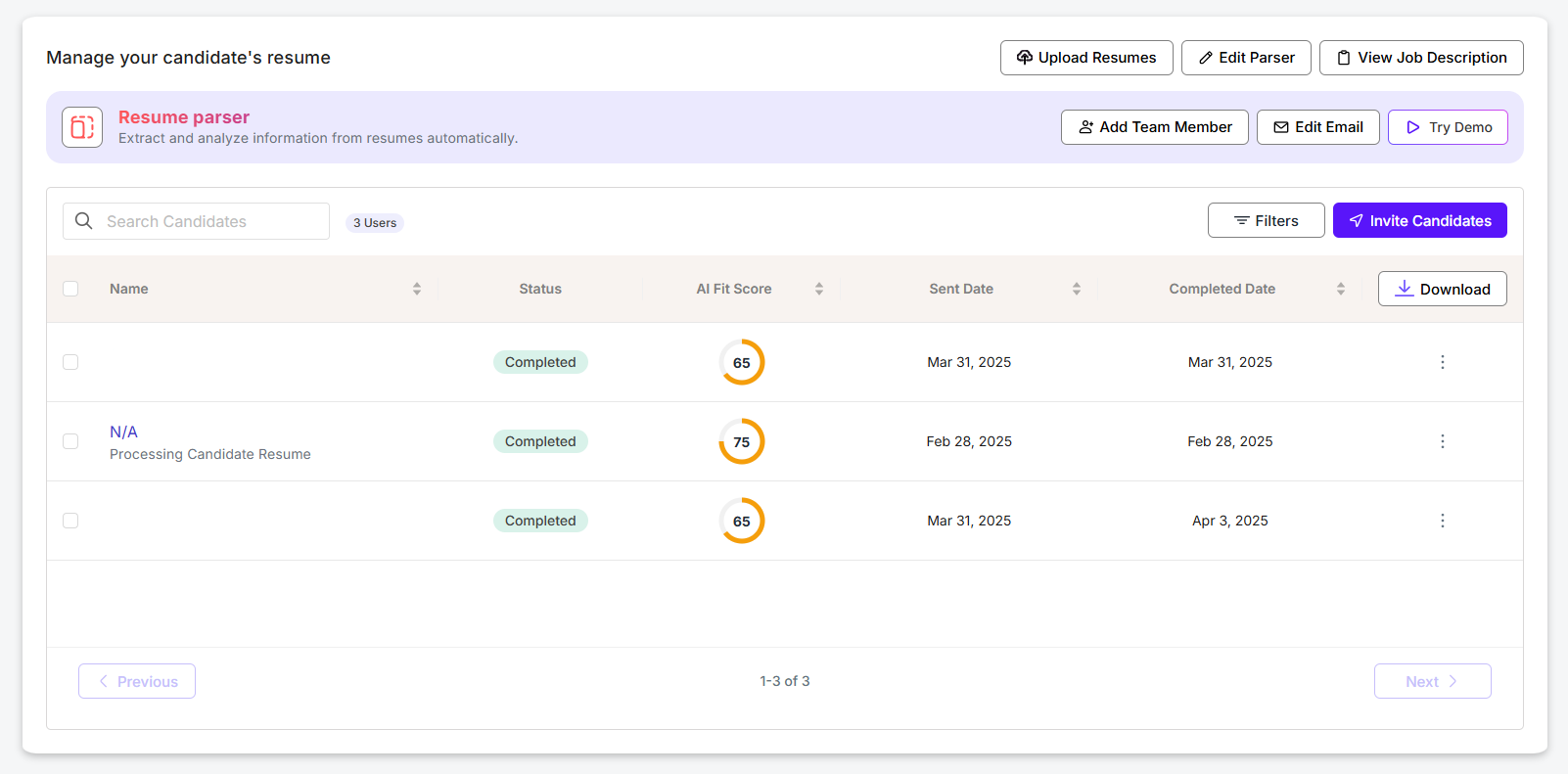This screenshot has height=774, width=1568.
Task: Sort by AI Fit Score column arrows
Action: [x=819, y=289]
